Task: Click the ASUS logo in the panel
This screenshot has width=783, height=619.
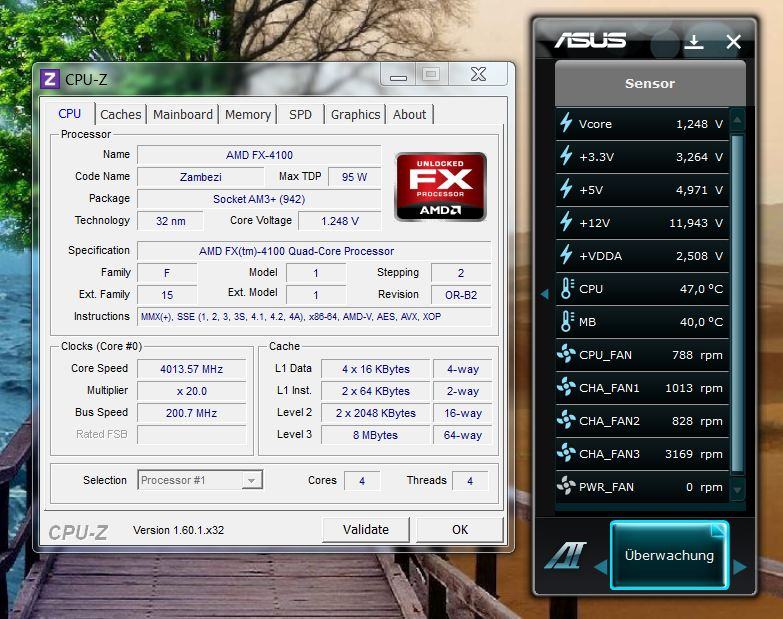Action: (x=590, y=40)
